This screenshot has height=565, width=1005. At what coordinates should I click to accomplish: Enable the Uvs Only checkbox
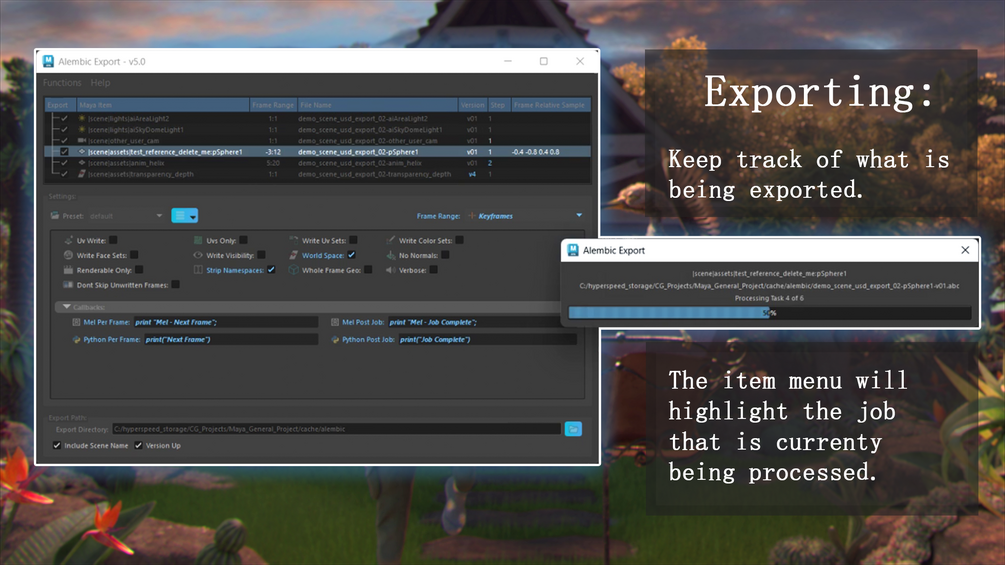point(244,240)
